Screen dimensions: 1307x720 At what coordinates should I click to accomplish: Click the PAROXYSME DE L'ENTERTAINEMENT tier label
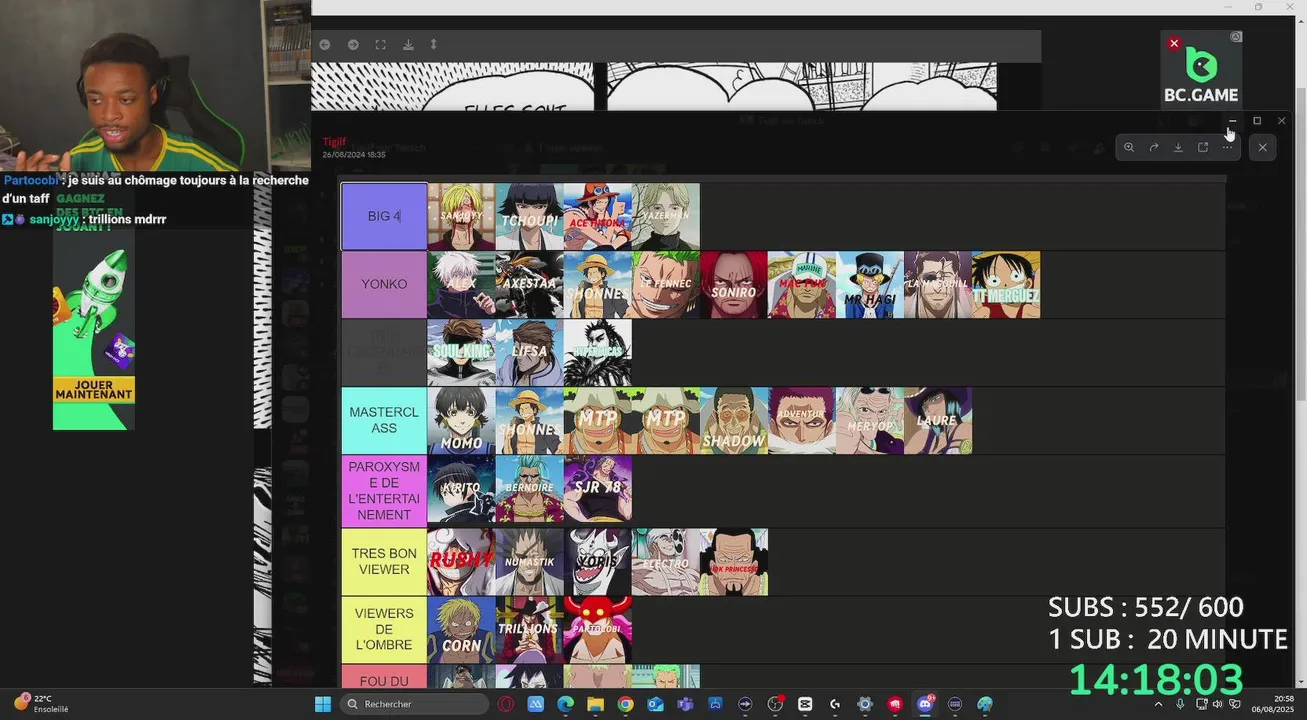[x=384, y=490]
